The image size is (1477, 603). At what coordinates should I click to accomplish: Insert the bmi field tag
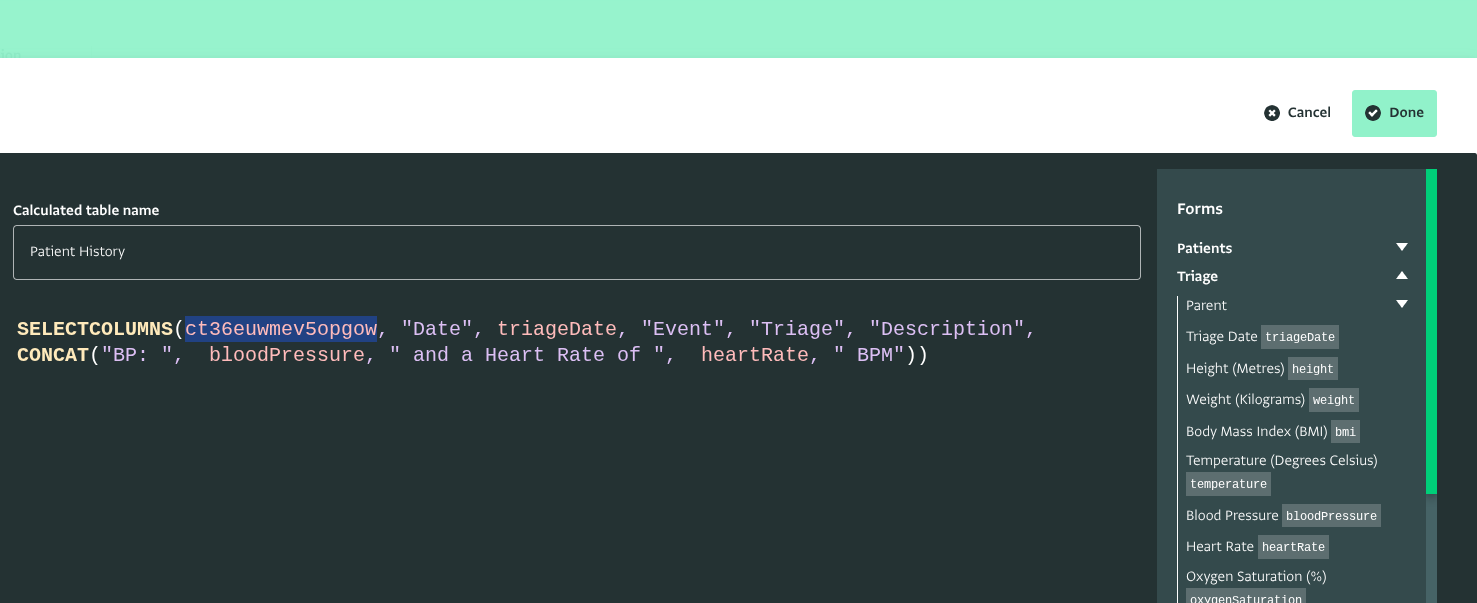coord(1345,432)
